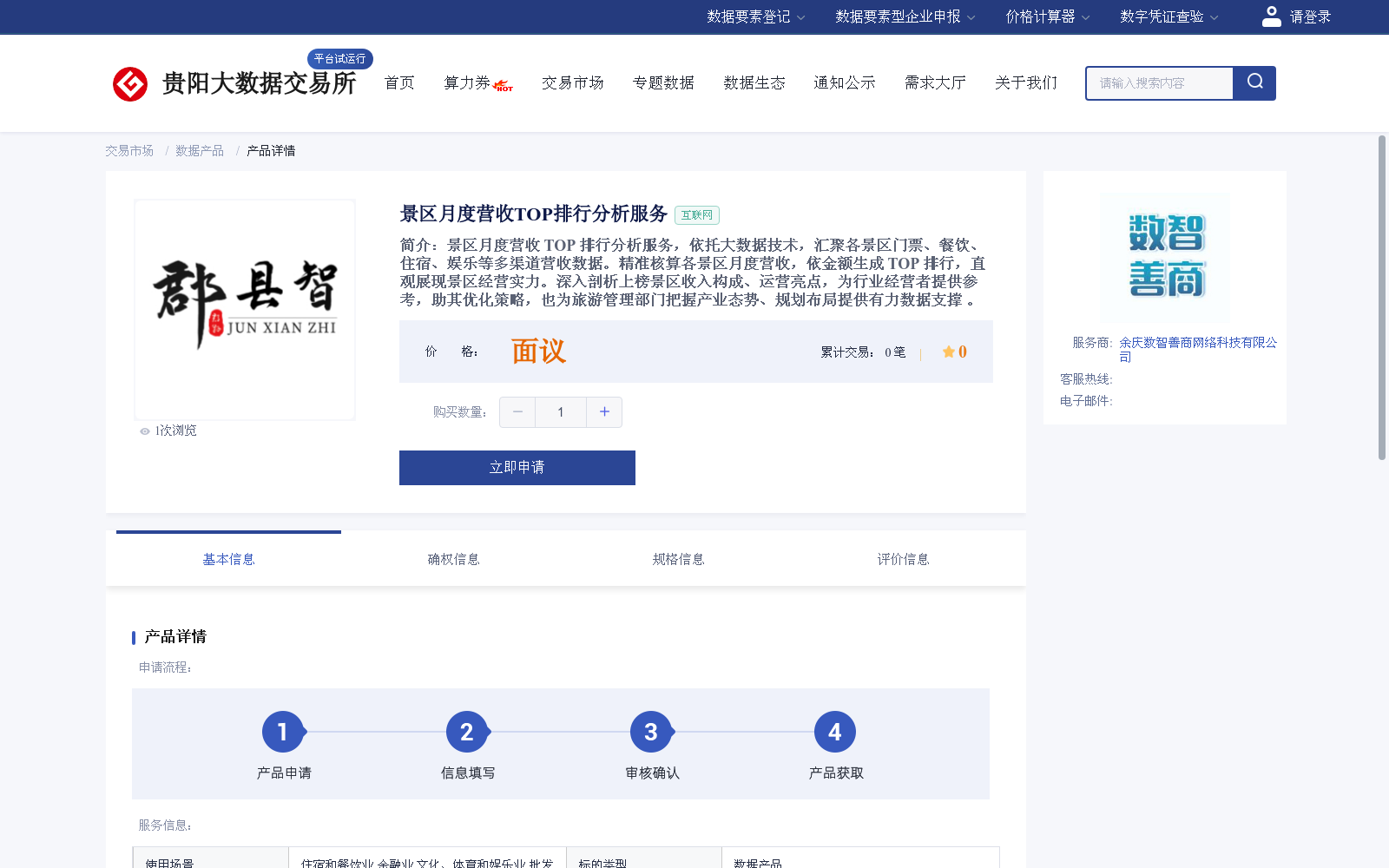Screen dimensions: 1389x868
Task: Click step 4 circle 产品获取
Action: (835, 733)
